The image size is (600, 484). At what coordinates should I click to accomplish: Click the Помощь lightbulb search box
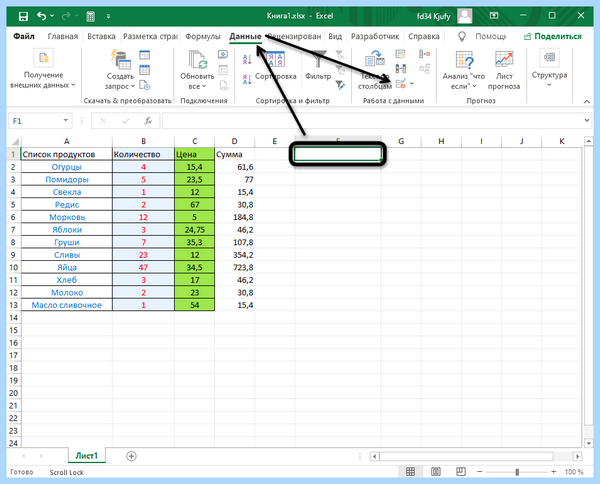483,36
